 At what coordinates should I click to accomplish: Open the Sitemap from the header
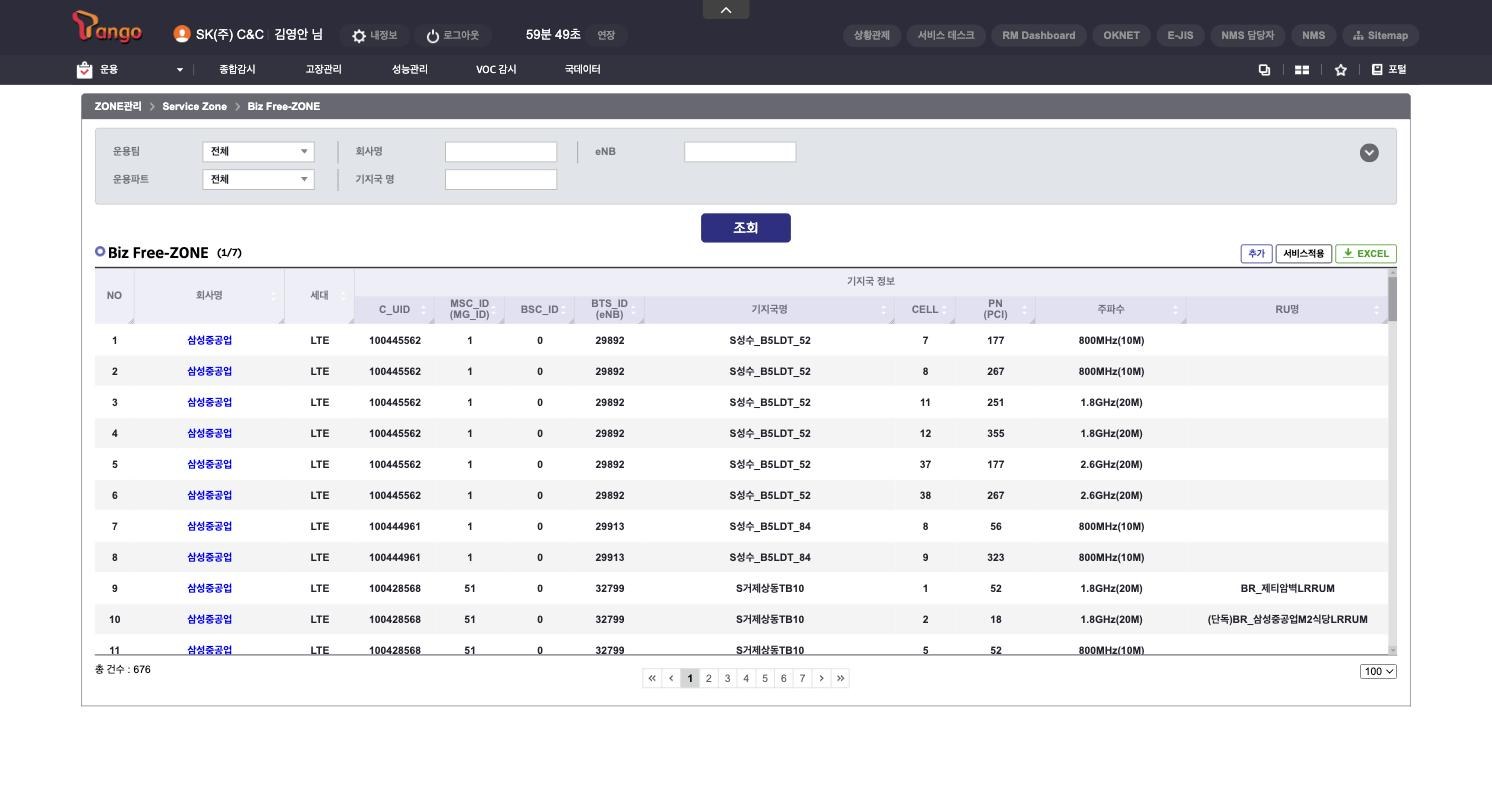pos(1380,35)
